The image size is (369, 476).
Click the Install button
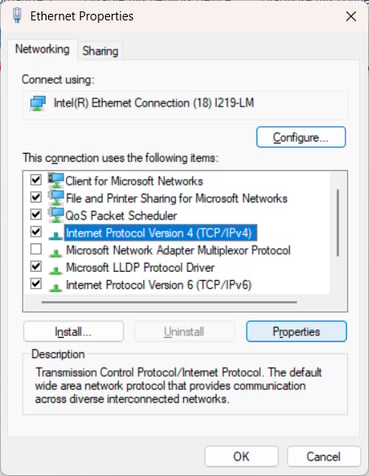[73, 332]
